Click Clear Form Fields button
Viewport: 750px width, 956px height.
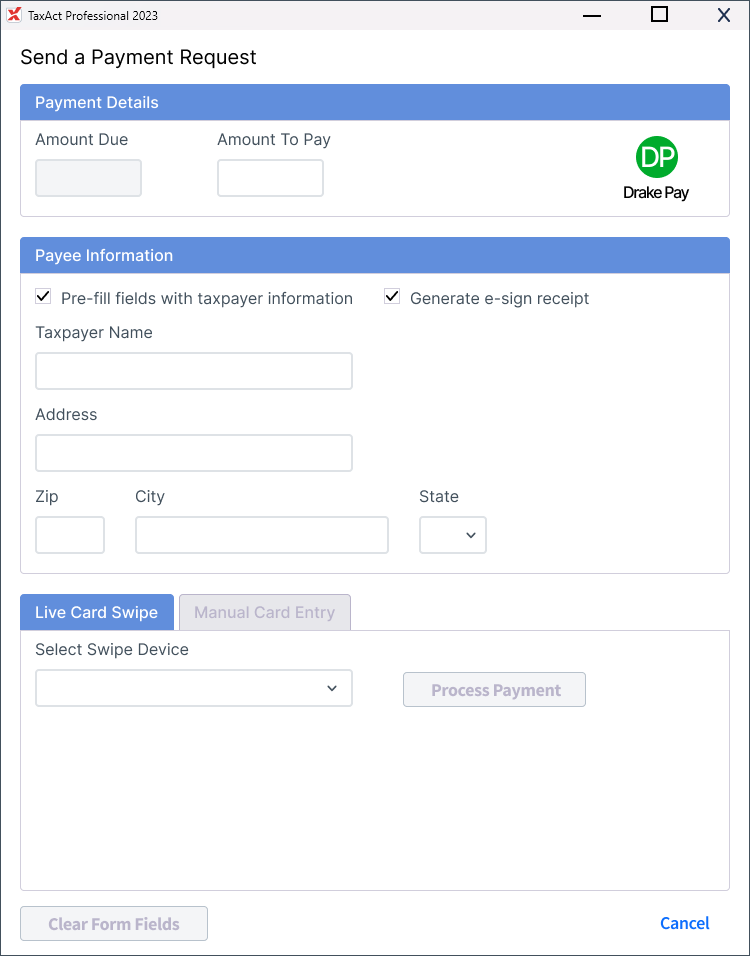click(x=114, y=924)
